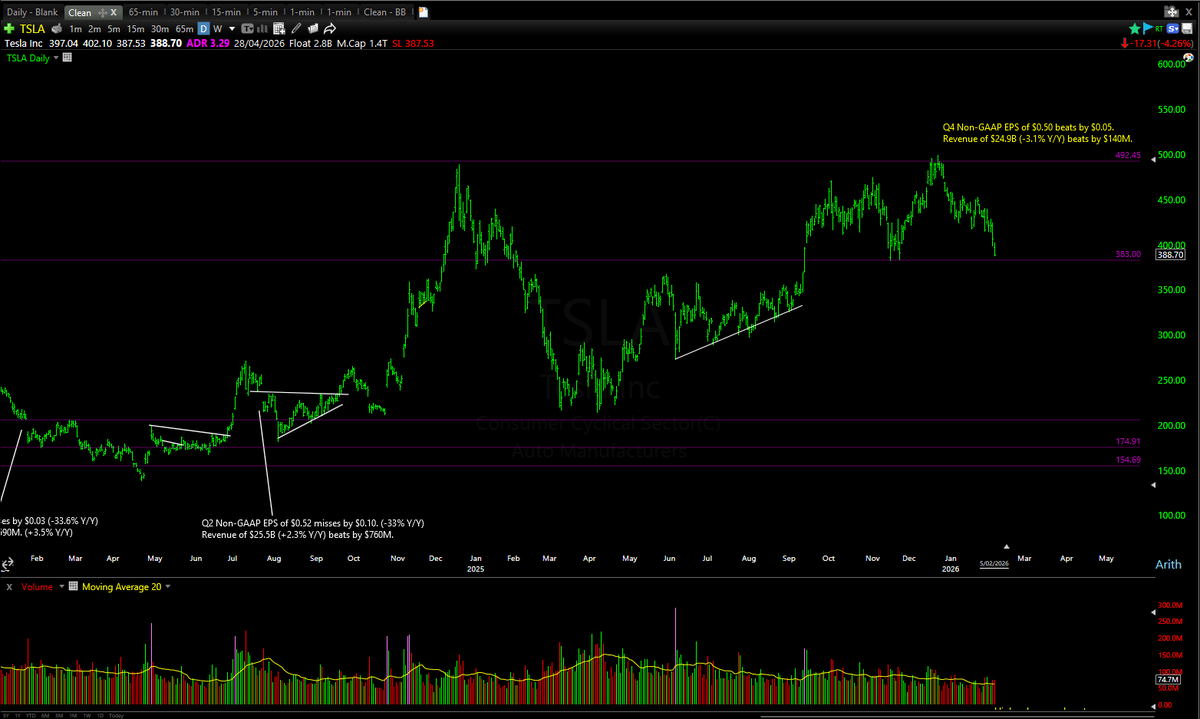Click the -17.31 (-4.26%) change readout
This screenshot has height=719, width=1200.
coord(1157,43)
